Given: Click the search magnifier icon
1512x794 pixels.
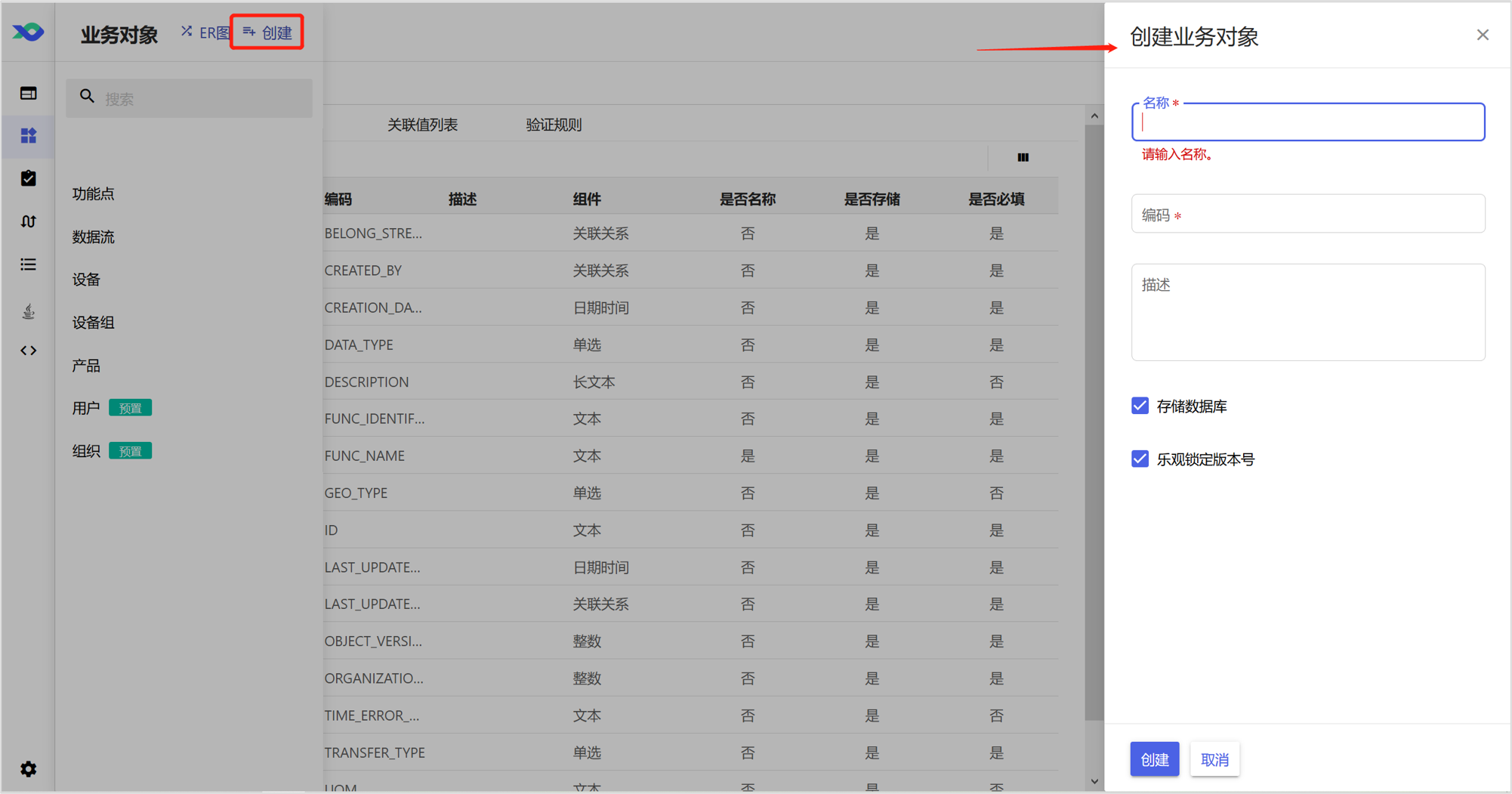Looking at the screenshot, I should [x=87, y=97].
